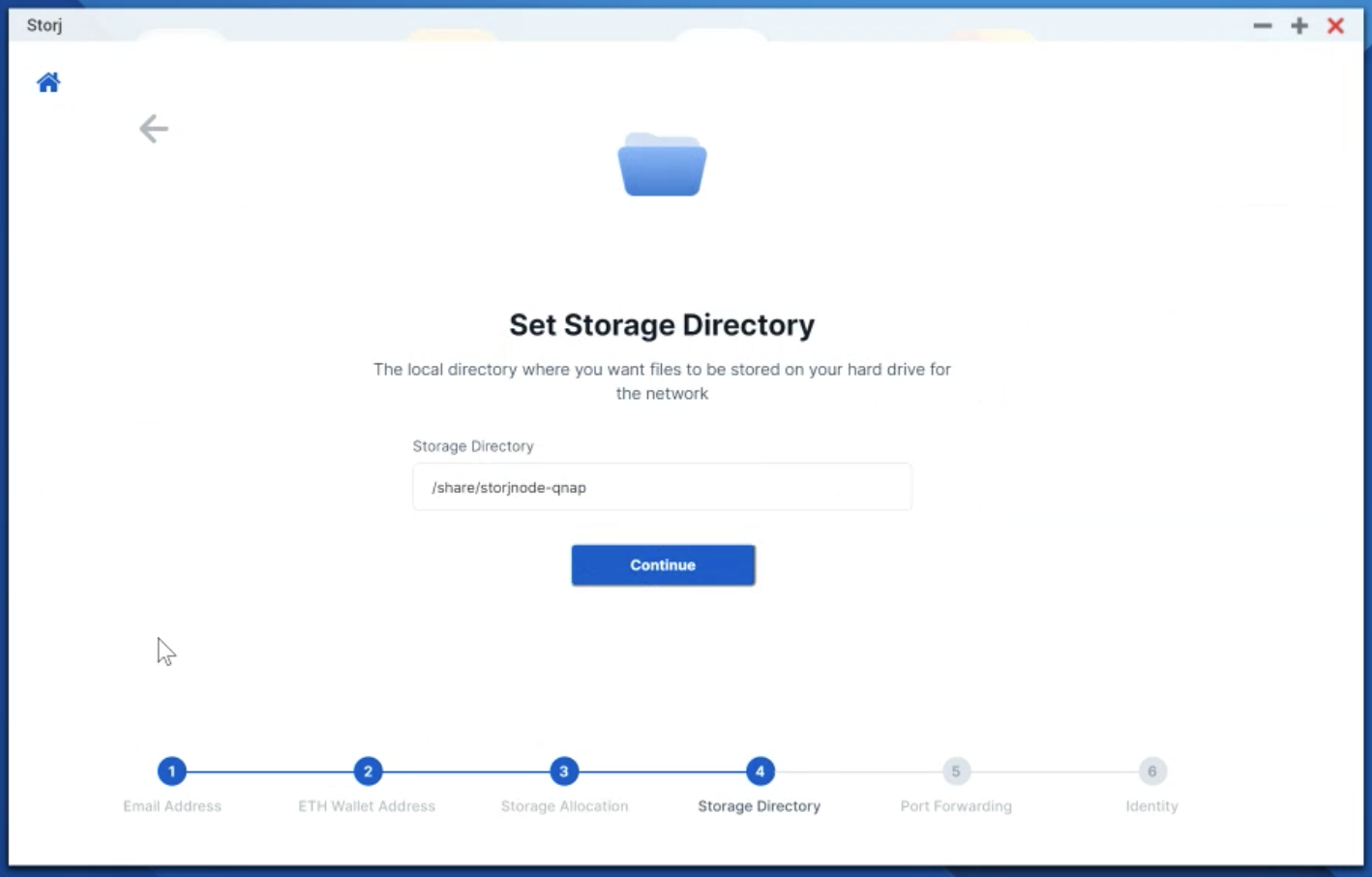The height and width of the screenshot is (877, 1372).
Task: Minimize the Storj window
Action: click(x=1263, y=26)
